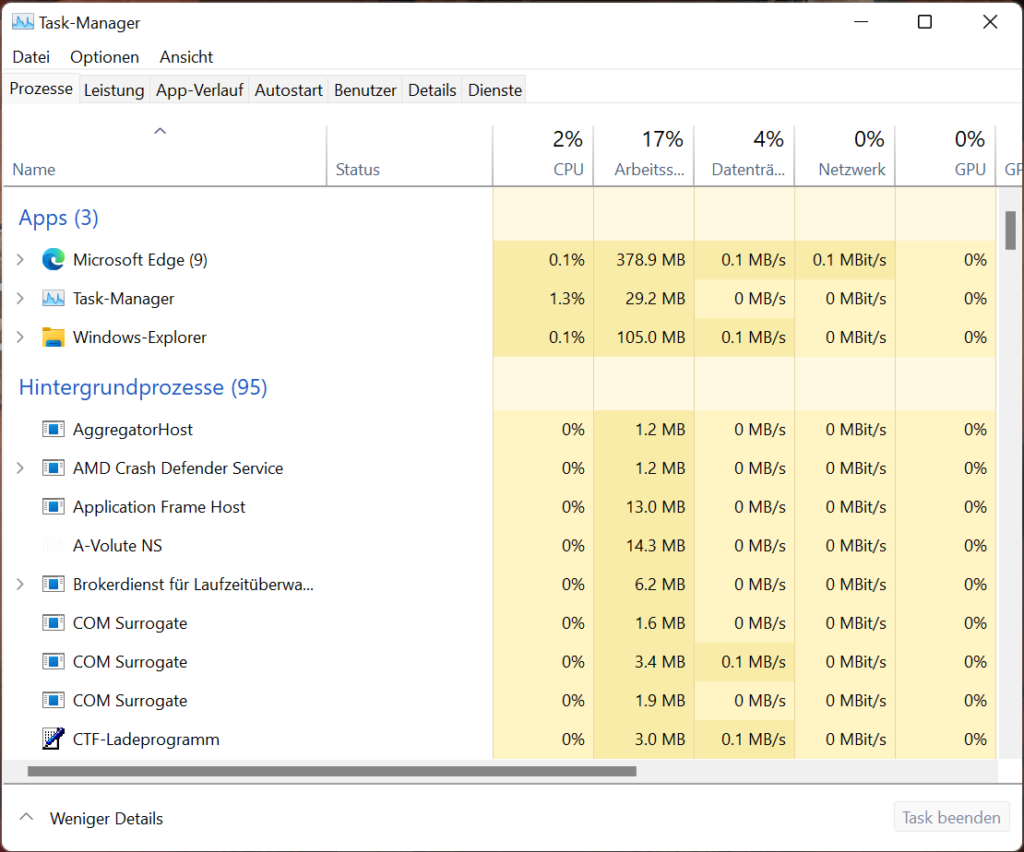Open the Ansicht menu

click(x=186, y=57)
